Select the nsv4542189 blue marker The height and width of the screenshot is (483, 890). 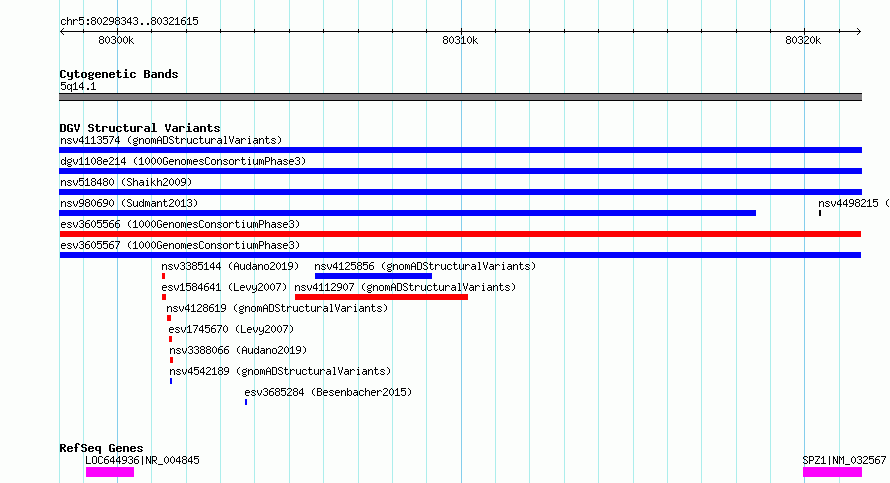tap(171, 381)
